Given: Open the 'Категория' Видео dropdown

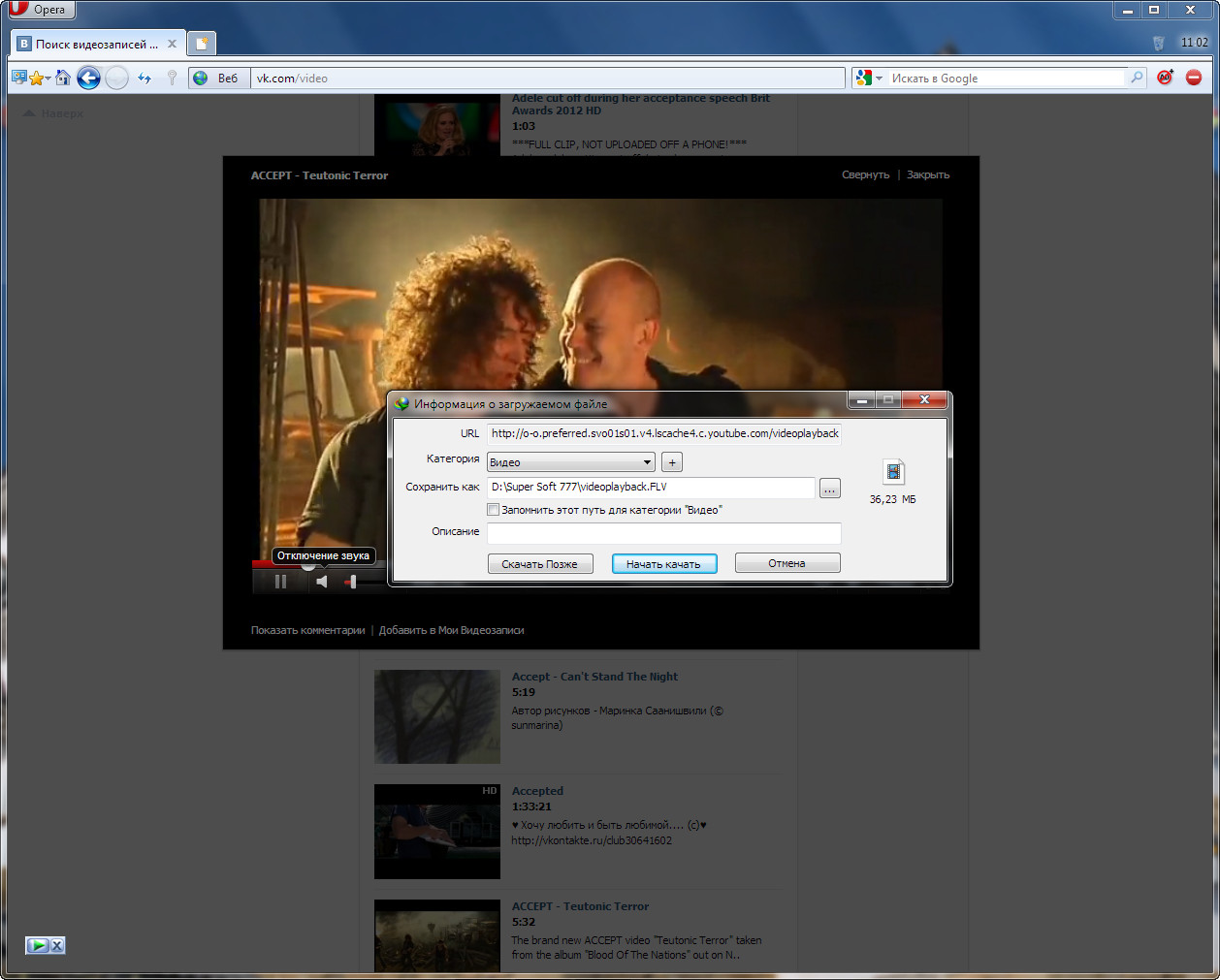Looking at the screenshot, I should tap(570, 462).
